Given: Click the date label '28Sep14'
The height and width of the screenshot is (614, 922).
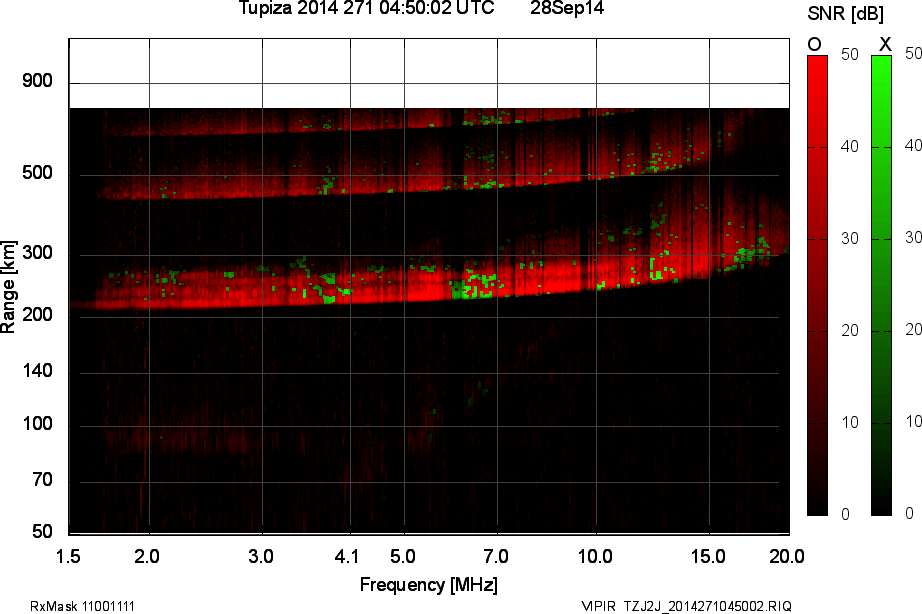Looking at the screenshot, I should [x=567, y=8].
